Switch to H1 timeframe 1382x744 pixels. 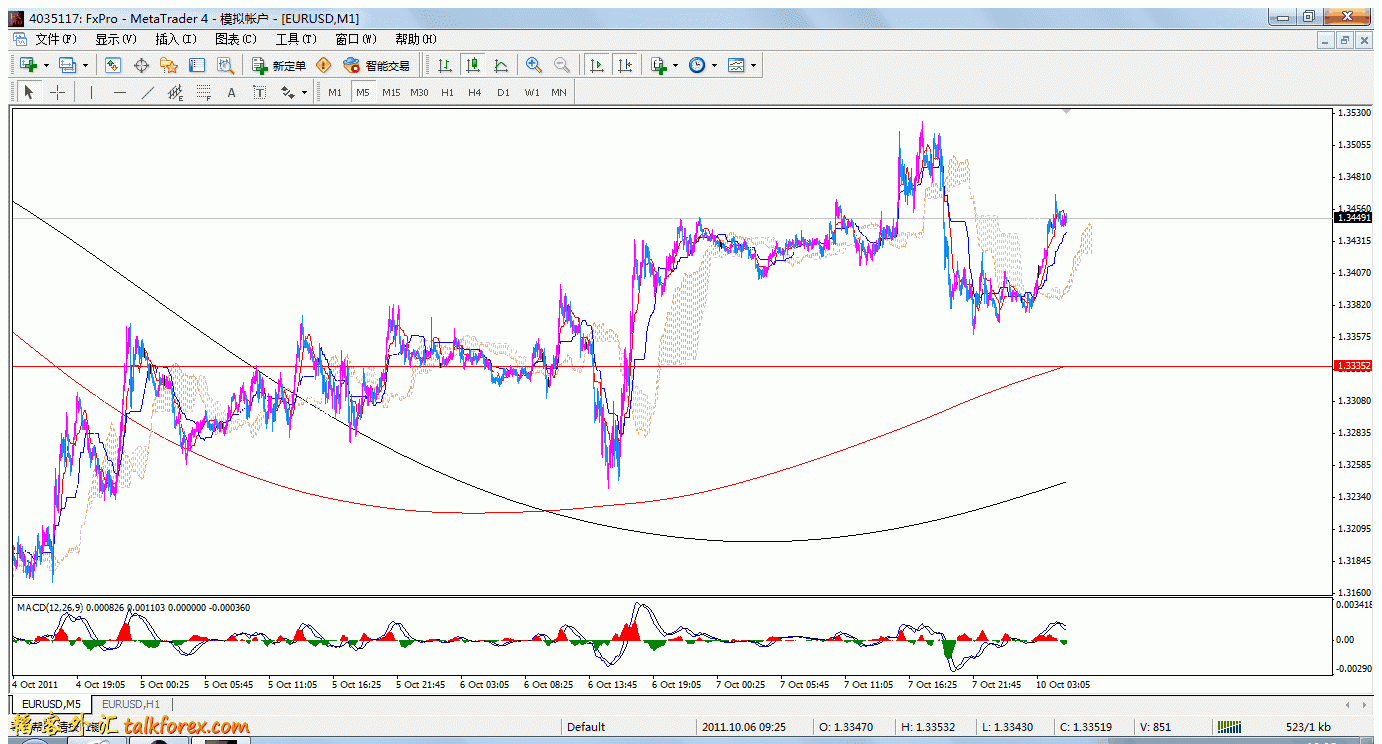coord(447,92)
